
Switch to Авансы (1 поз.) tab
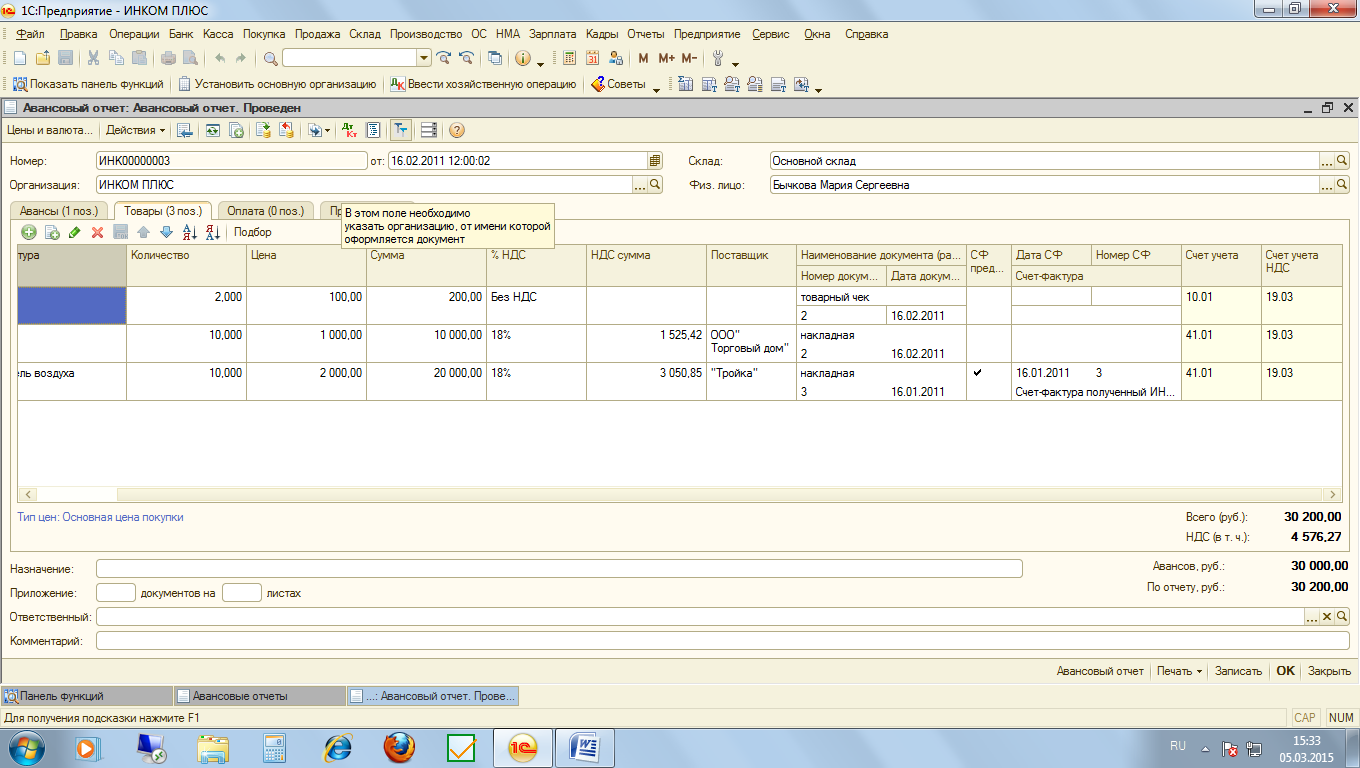(59, 211)
